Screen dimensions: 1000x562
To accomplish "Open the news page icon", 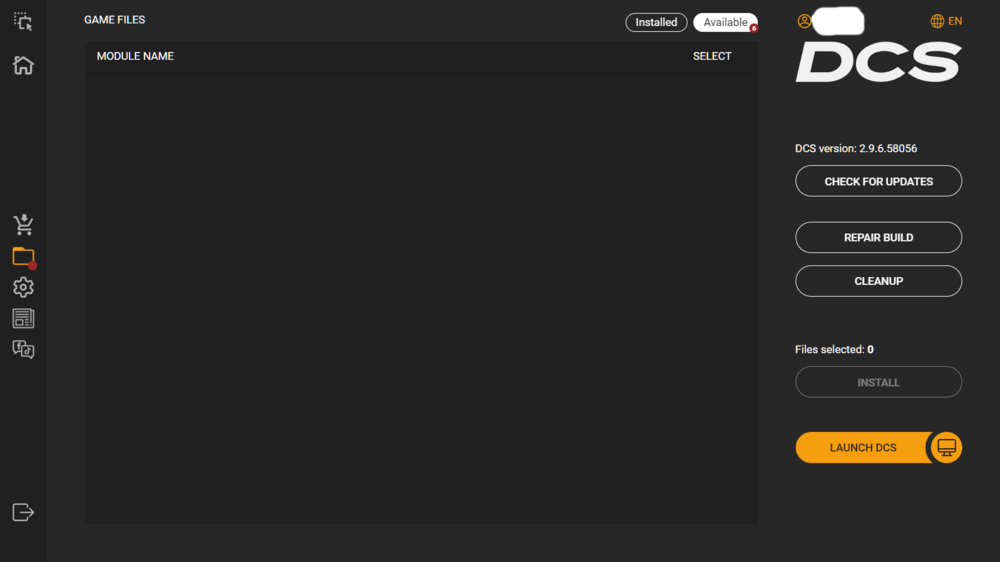I will tap(24, 318).
